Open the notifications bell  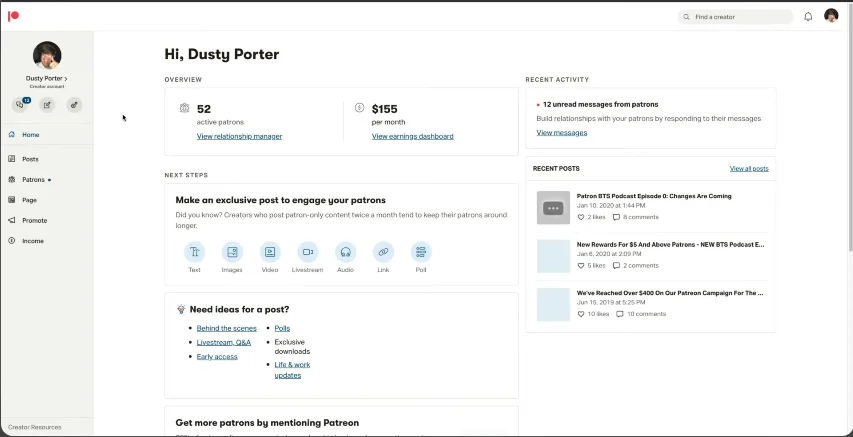[808, 17]
